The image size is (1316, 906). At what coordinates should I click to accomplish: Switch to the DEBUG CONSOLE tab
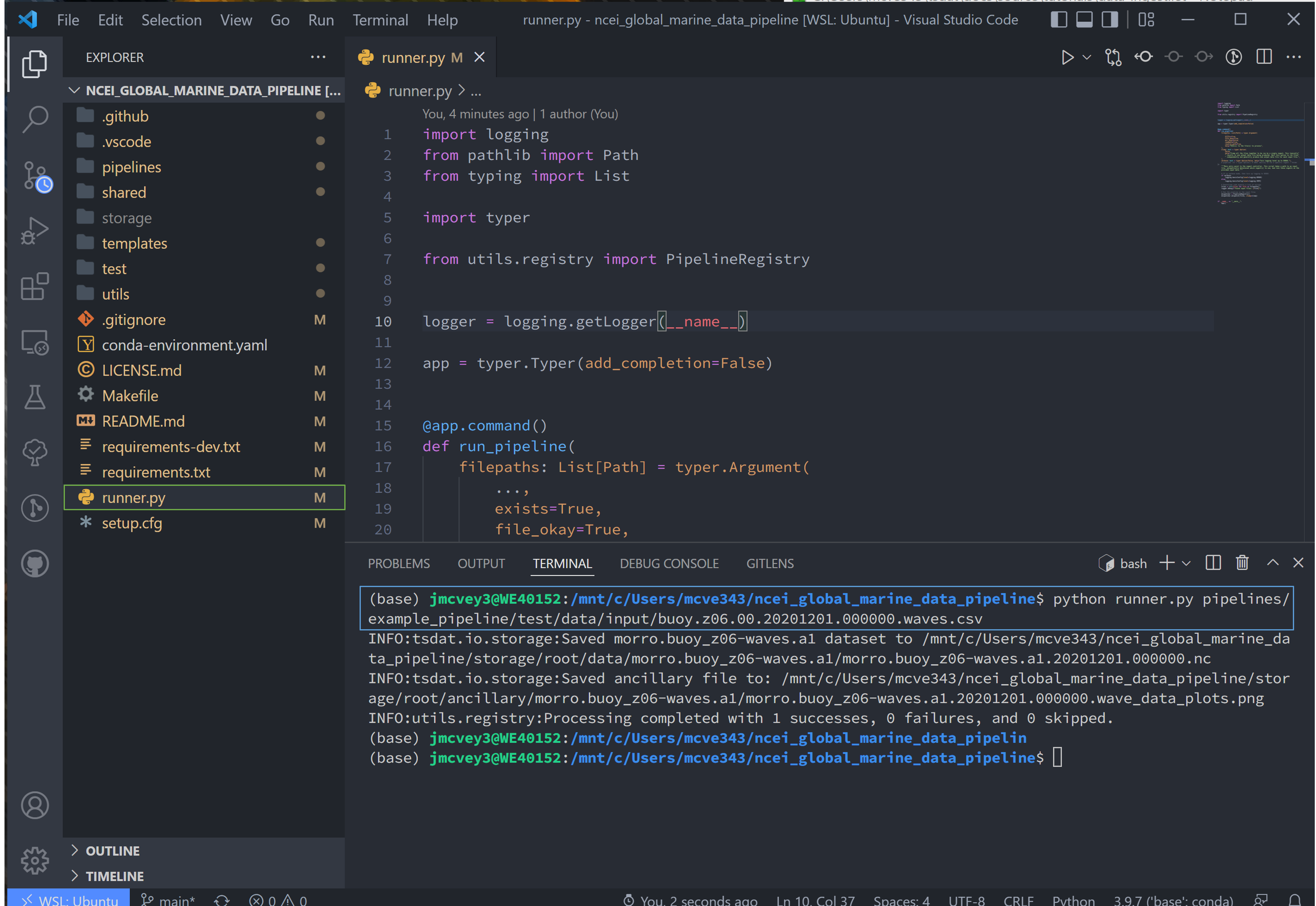(x=669, y=563)
